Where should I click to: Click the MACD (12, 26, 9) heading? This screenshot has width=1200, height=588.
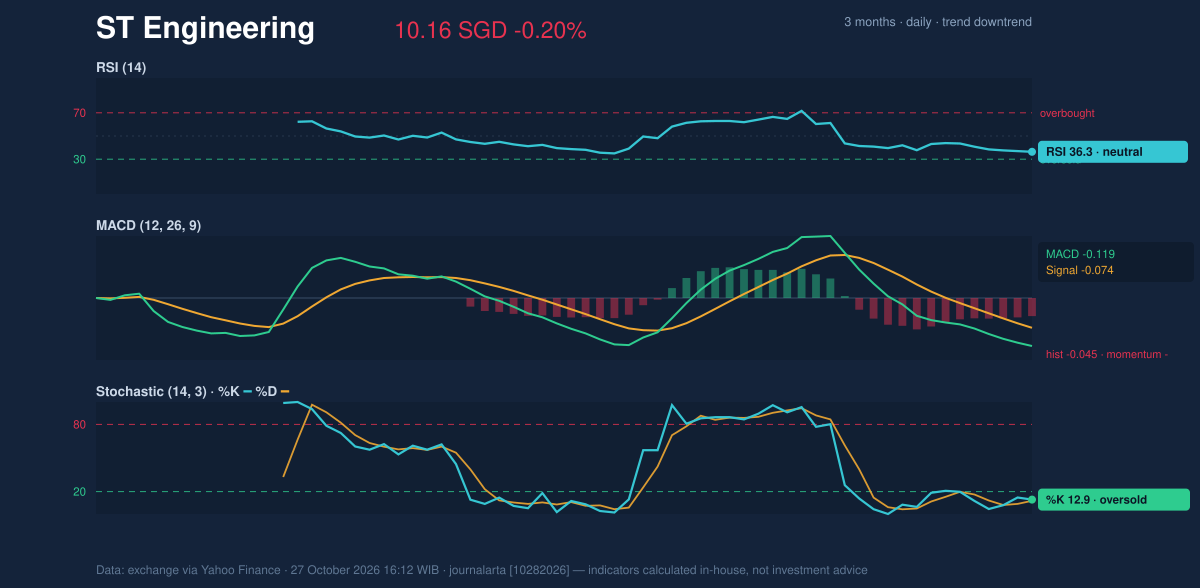pyautogui.click(x=148, y=226)
